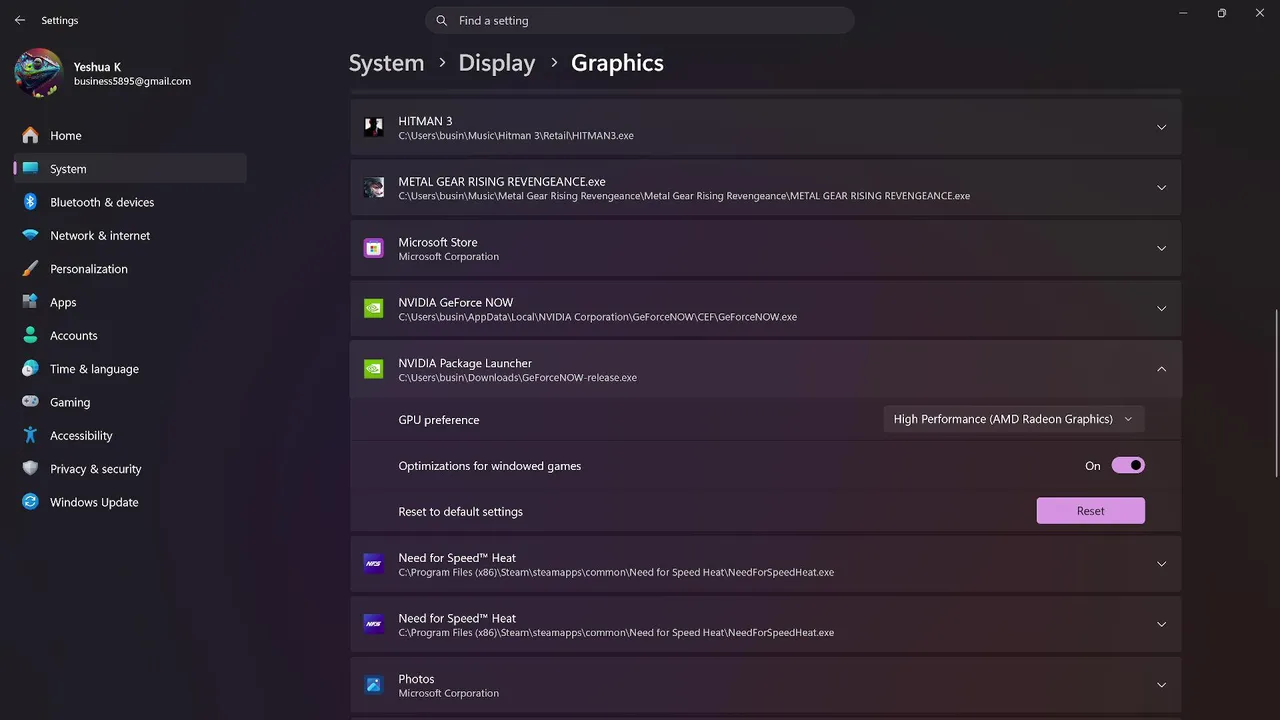Image resolution: width=1280 pixels, height=720 pixels.
Task: Click the GPU preference label
Action: point(439,420)
